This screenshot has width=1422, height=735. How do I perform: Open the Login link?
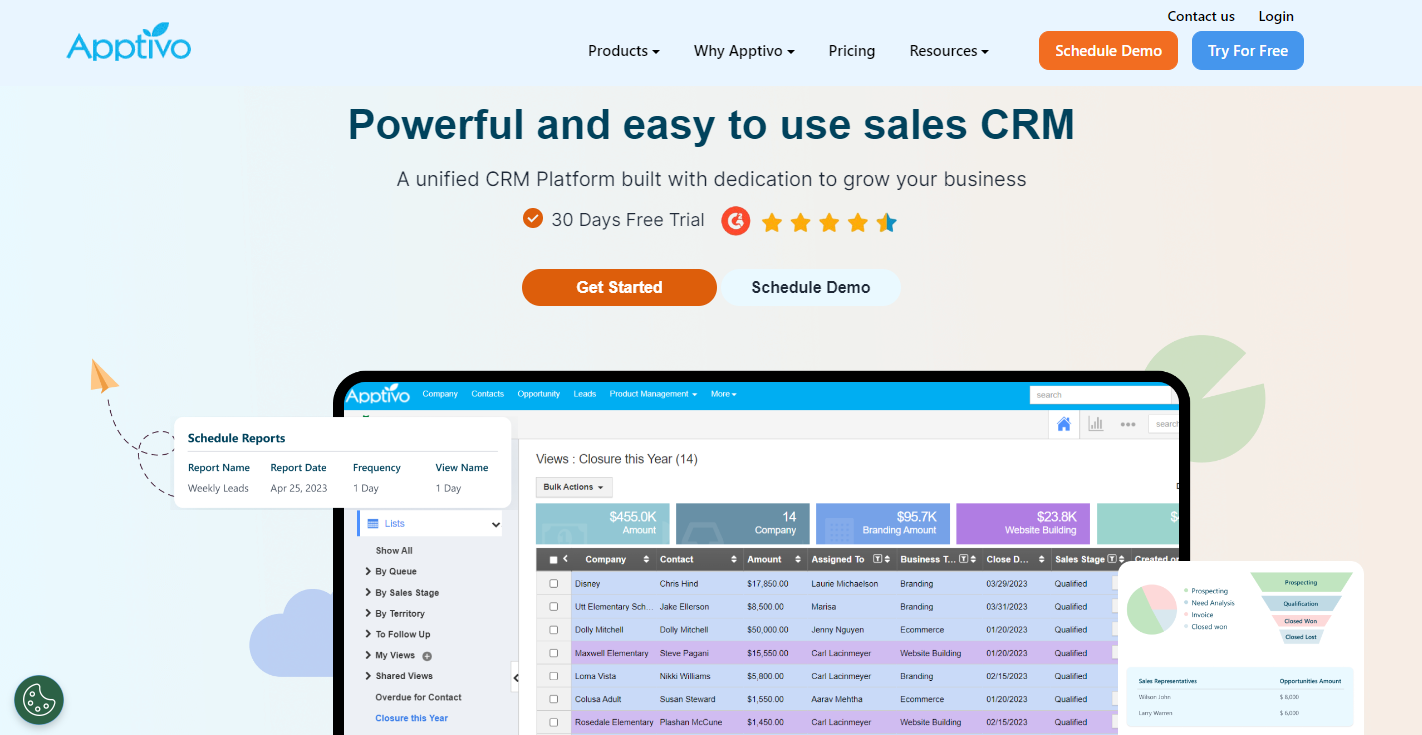[1276, 16]
